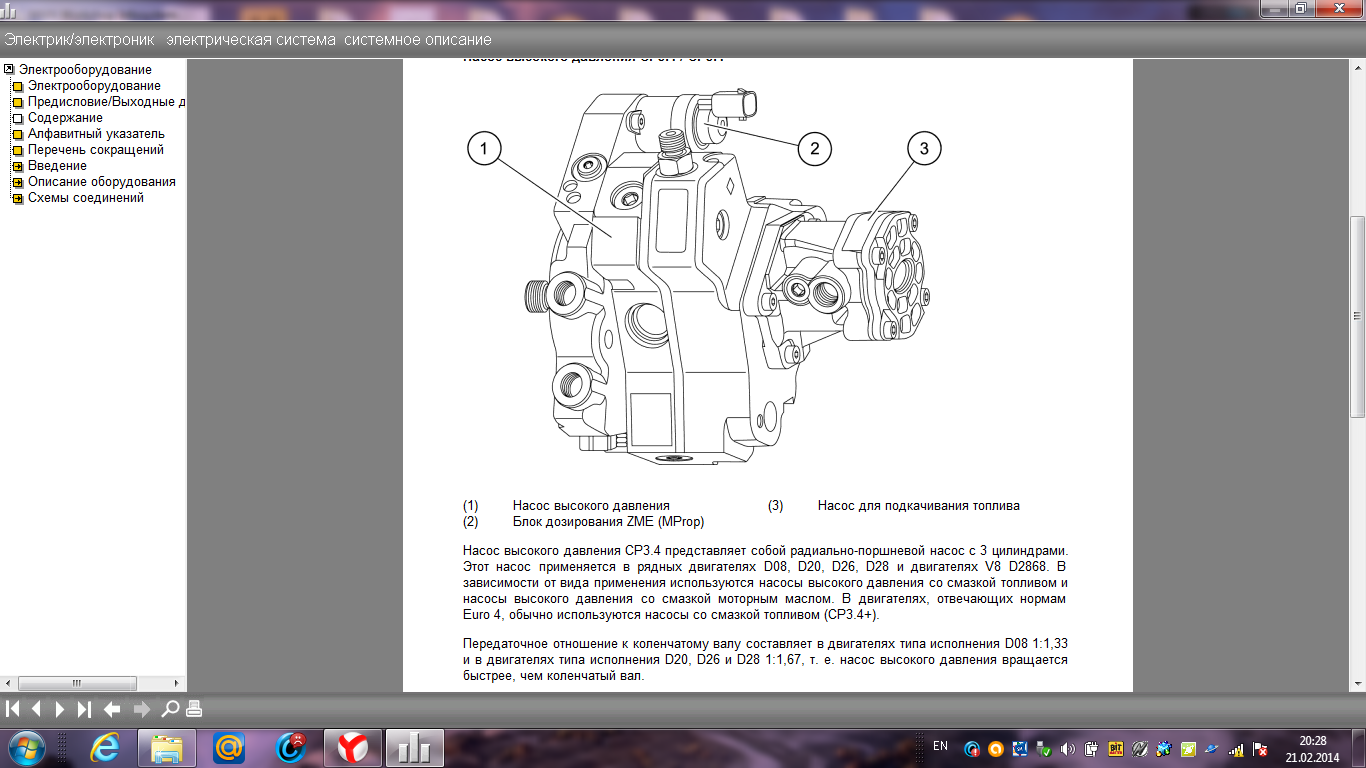Open safely remove hardware tray icon
The height and width of the screenshot is (768, 1366).
tap(1043, 748)
